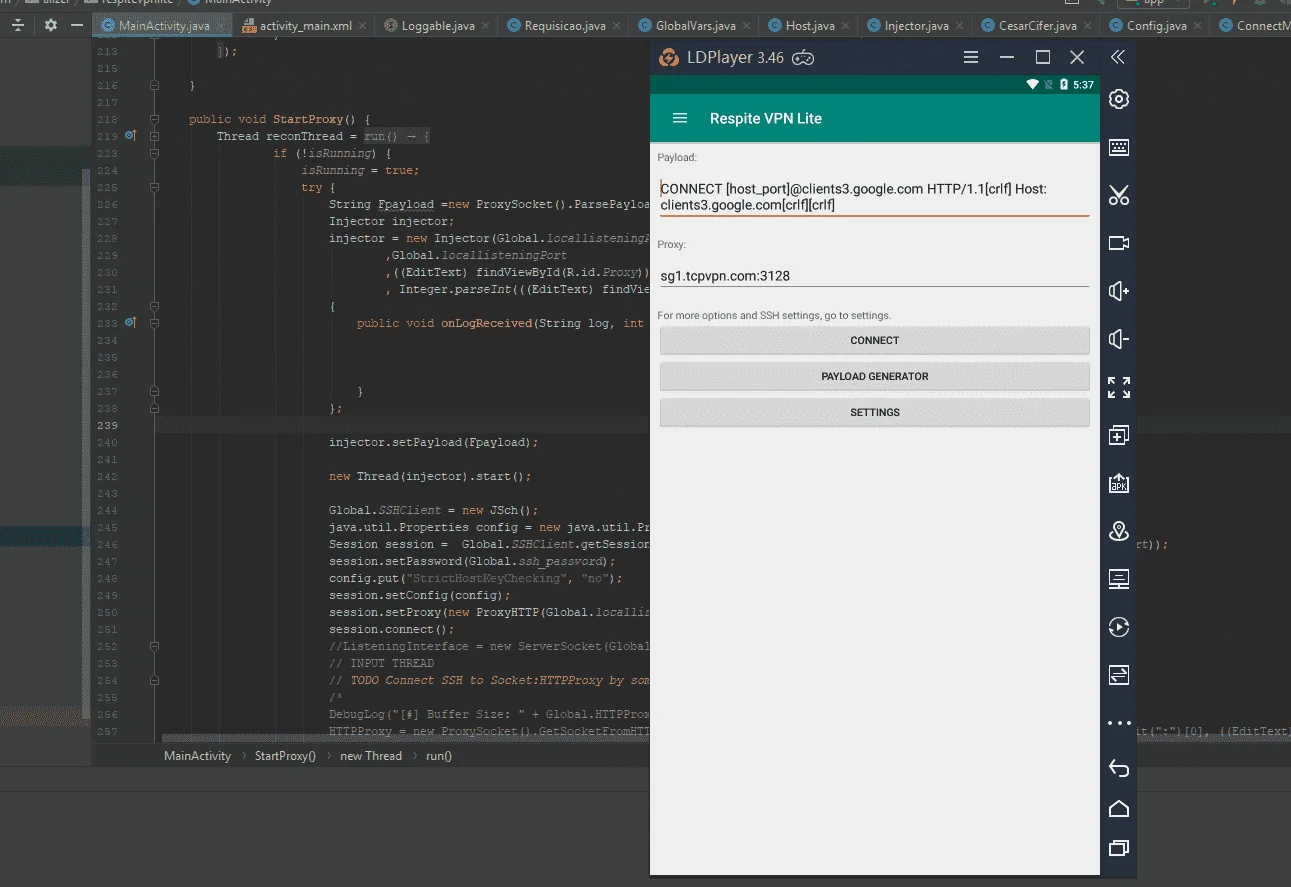
Task: Click the line injector.setPayload(Fpayload);
Action: (x=433, y=442)
